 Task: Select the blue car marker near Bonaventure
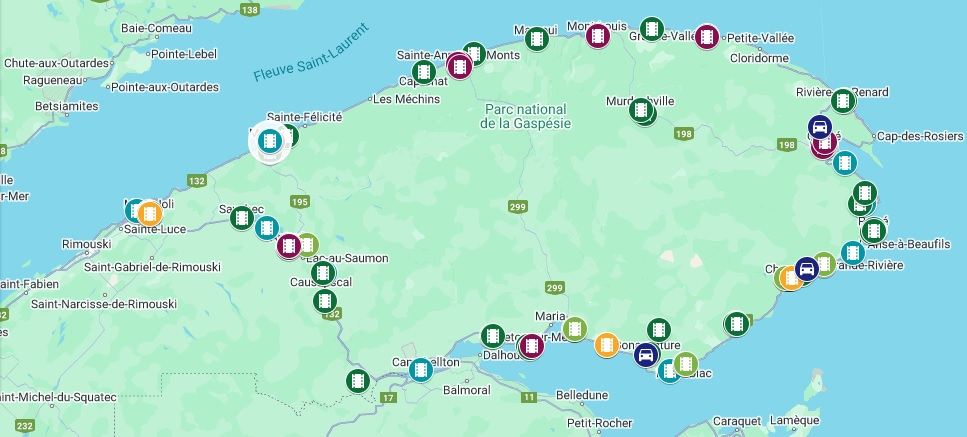[x=646, y=355]
